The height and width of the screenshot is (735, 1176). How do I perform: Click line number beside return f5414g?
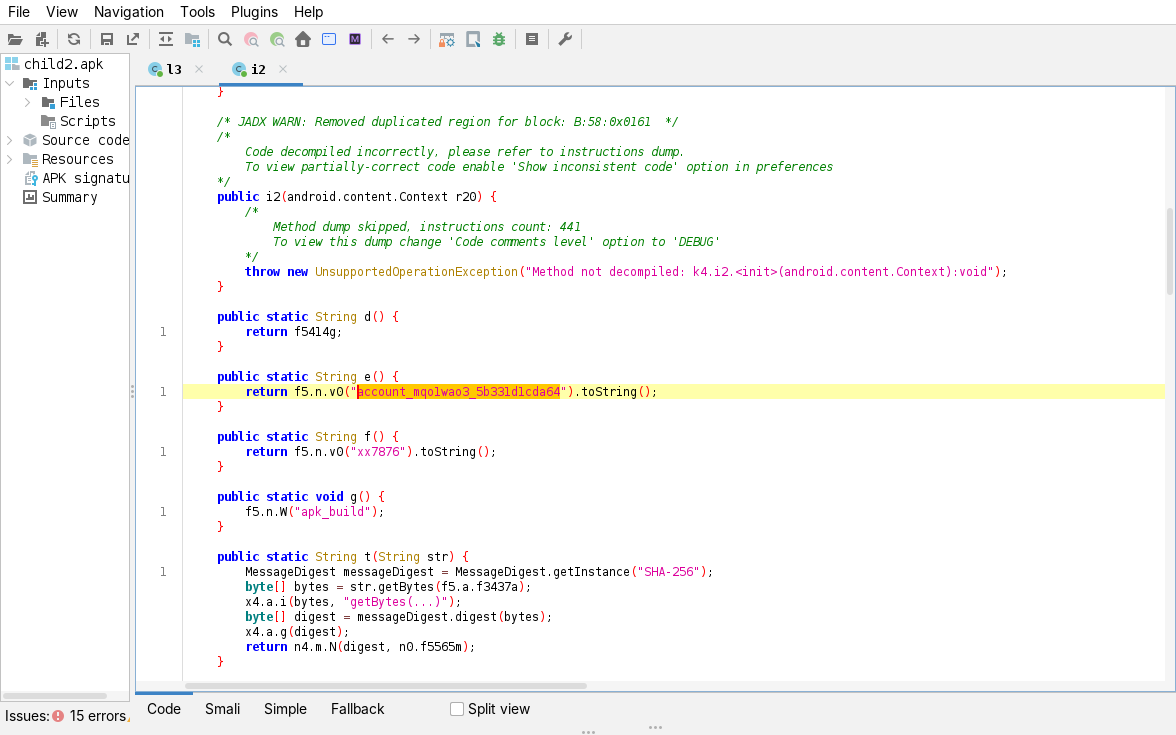(x=163, y=332)
